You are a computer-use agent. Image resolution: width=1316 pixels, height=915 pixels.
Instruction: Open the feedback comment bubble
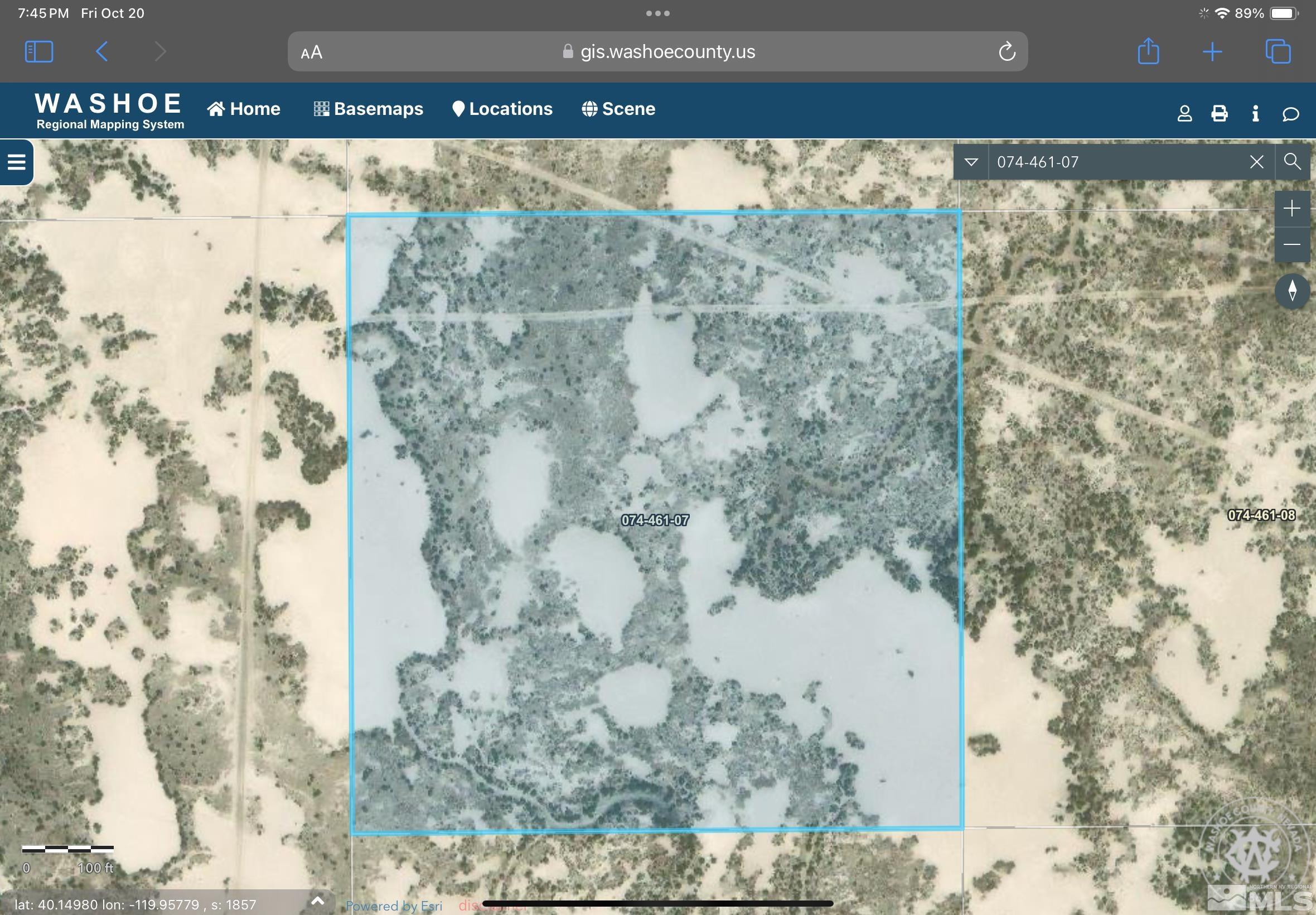[1290, 114]
